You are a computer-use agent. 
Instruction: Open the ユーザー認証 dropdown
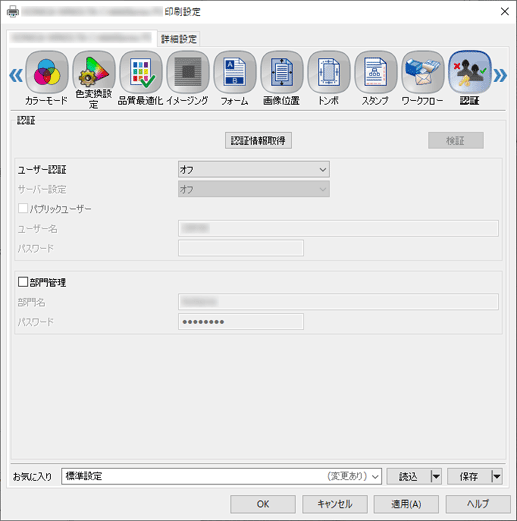(254, 169)
